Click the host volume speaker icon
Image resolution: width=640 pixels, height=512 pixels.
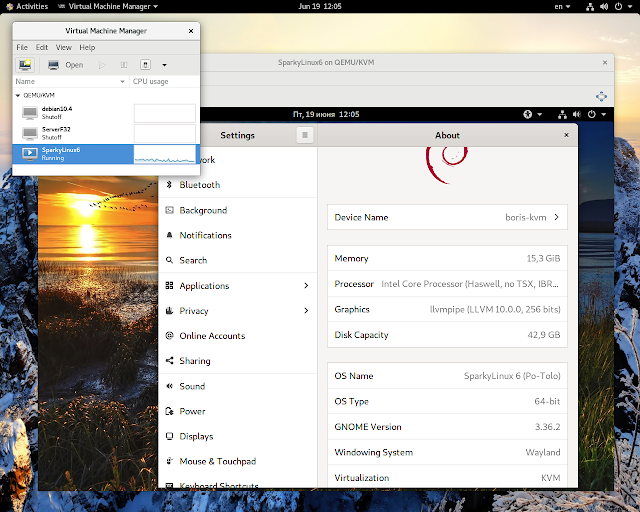click(604, 7)
